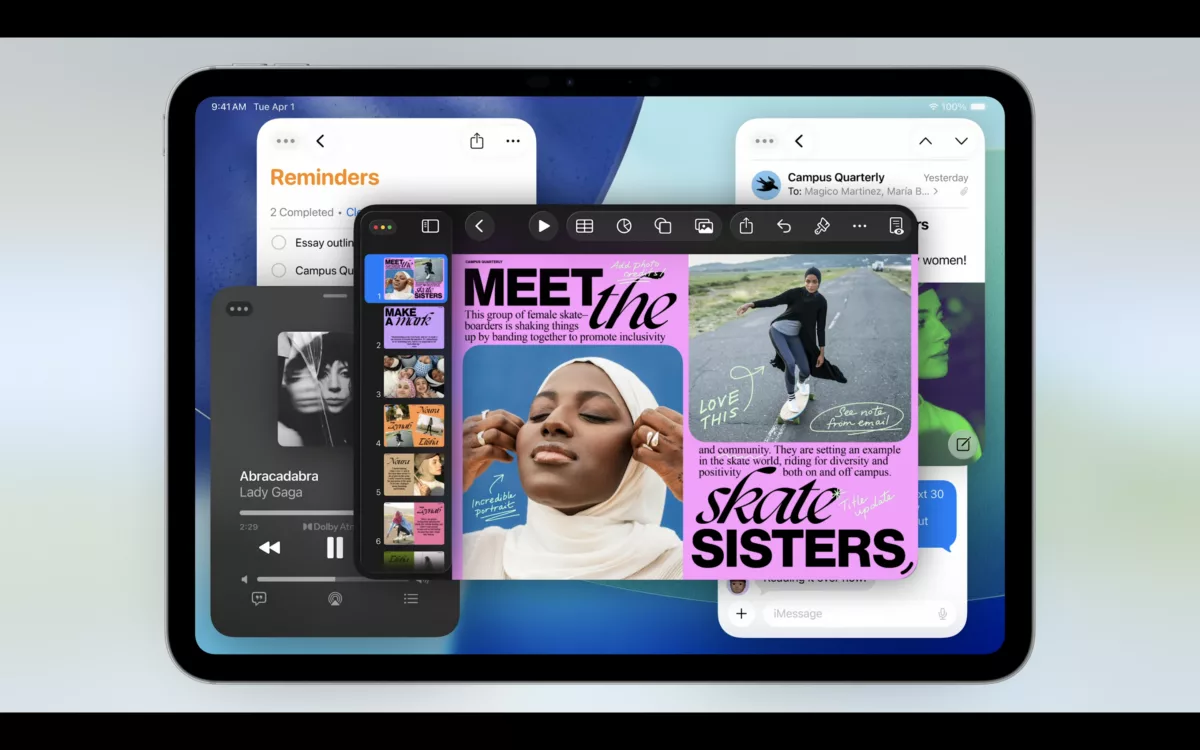This screenshot has width=1200, height=750.
Task: Click the battery indicator in status bar
Action: click(980, 106)
